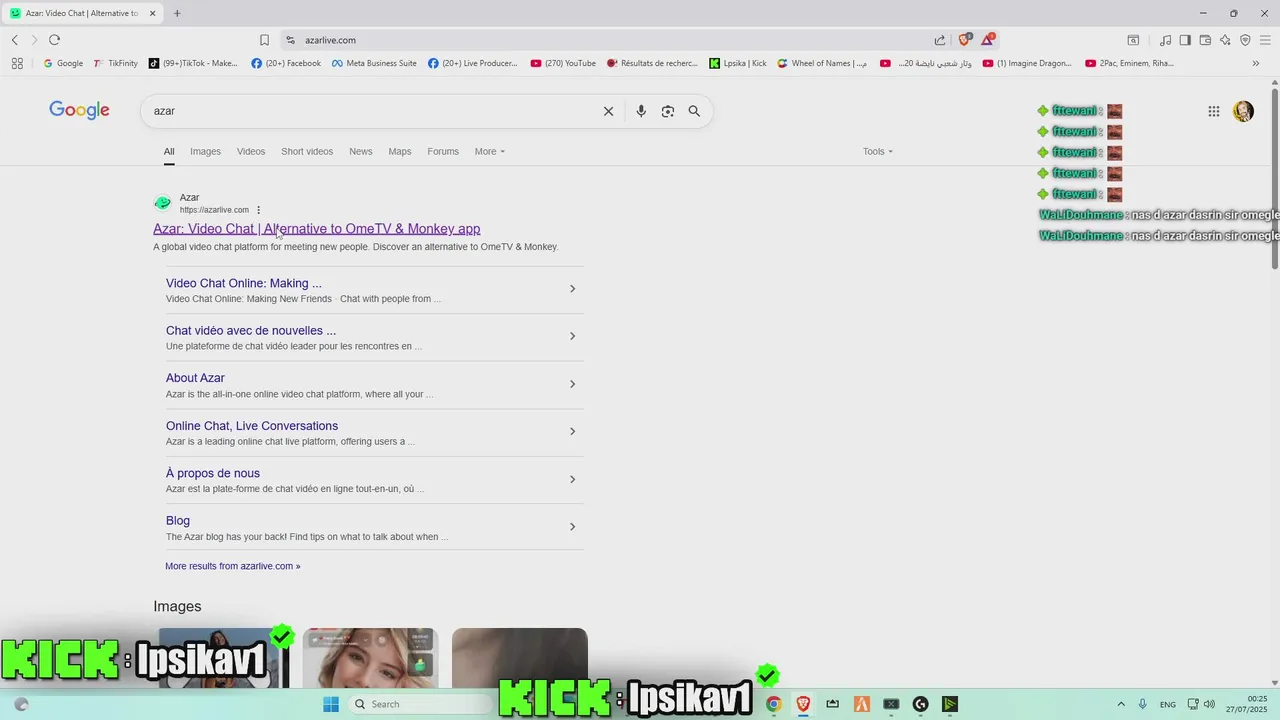Expand 'Chat vidéo avec de nouvelles' arrow
The height and width of the screenshot is (720, 1280).
pyautogui.click(x=572, y=336)
